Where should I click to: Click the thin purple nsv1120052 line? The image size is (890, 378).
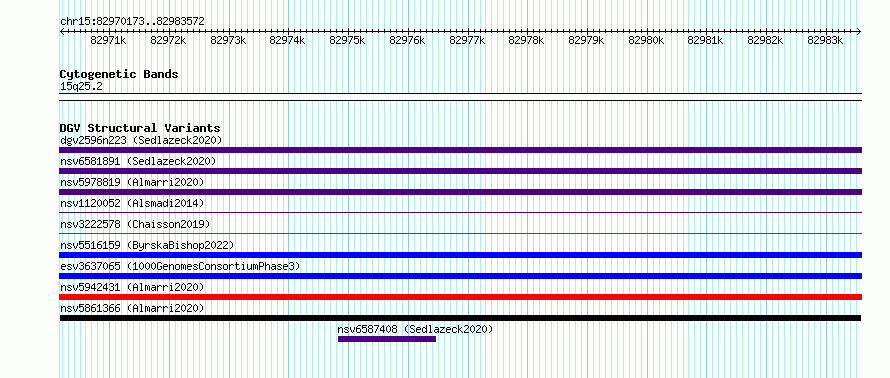point(460,212)
